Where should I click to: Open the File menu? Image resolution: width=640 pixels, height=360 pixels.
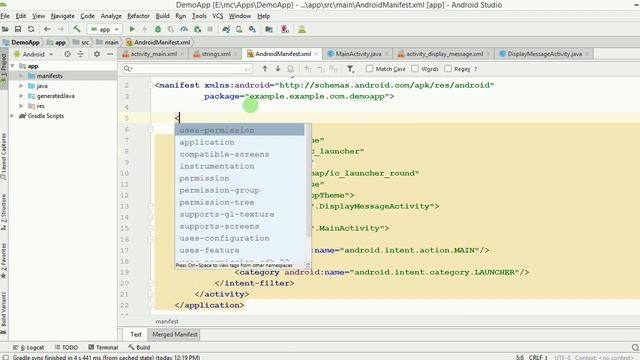coord(5,16)
